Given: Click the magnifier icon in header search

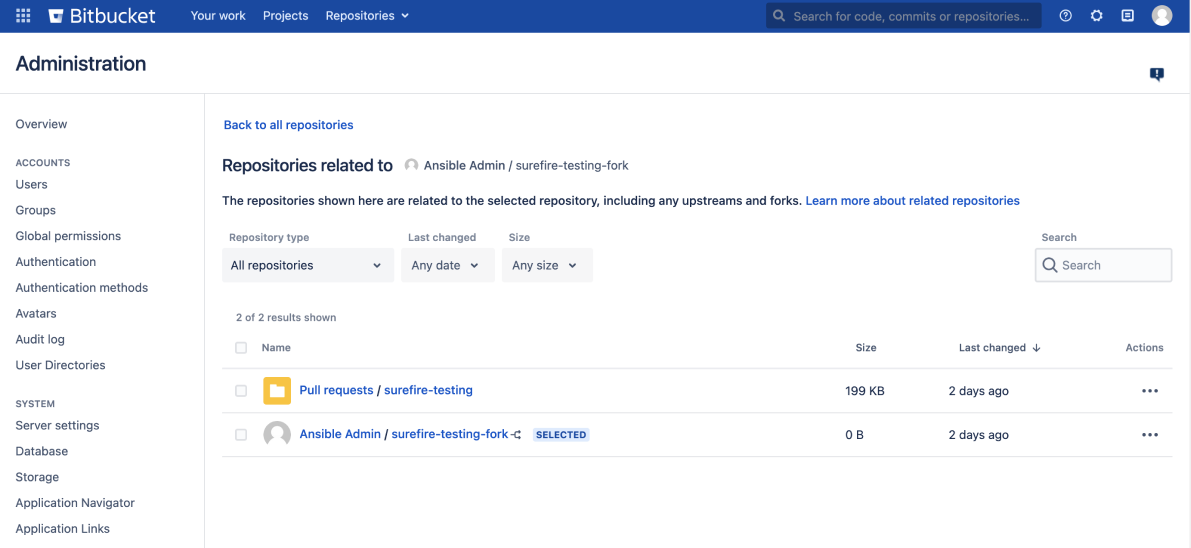Looking at the screenshot, I should coord(779,16).
